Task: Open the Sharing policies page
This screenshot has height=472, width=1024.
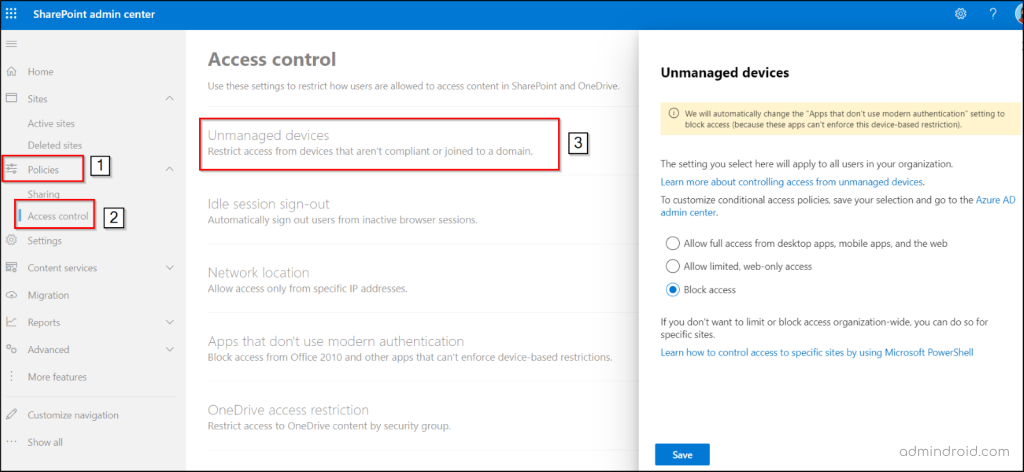Action: click(x=44, y=194)
